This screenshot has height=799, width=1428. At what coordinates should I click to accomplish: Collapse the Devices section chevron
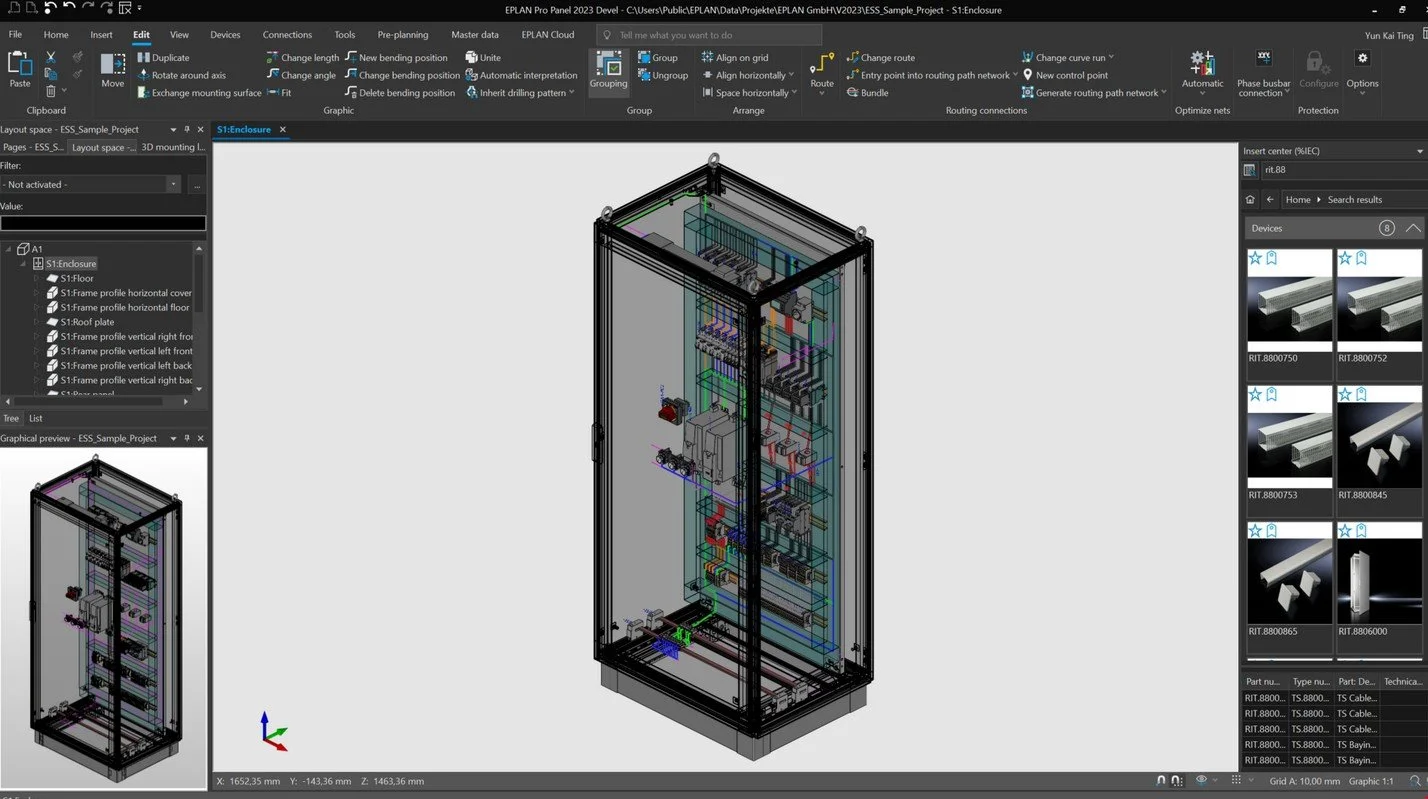1412,228
